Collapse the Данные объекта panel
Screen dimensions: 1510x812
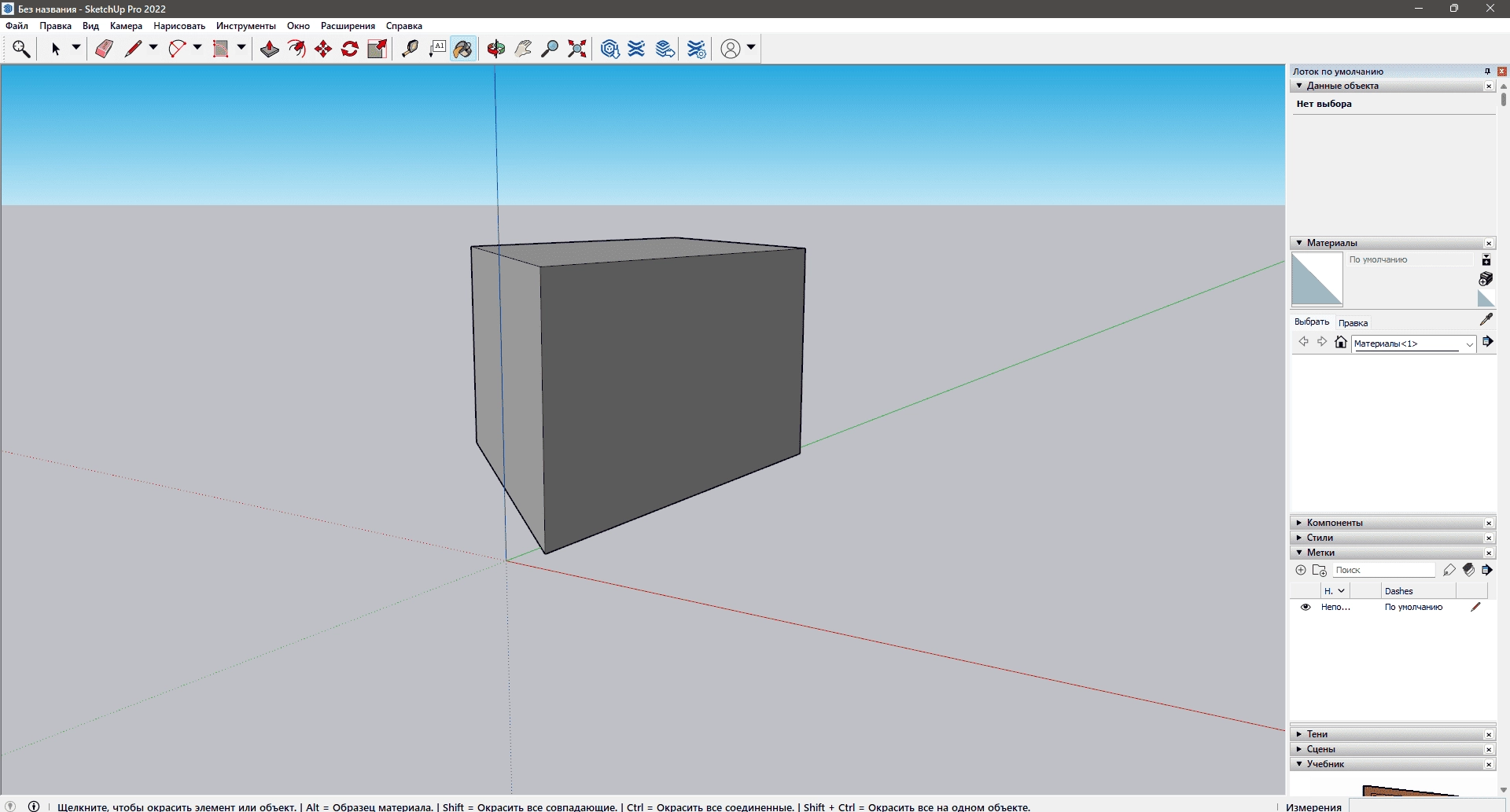(x=1299, y=86)
